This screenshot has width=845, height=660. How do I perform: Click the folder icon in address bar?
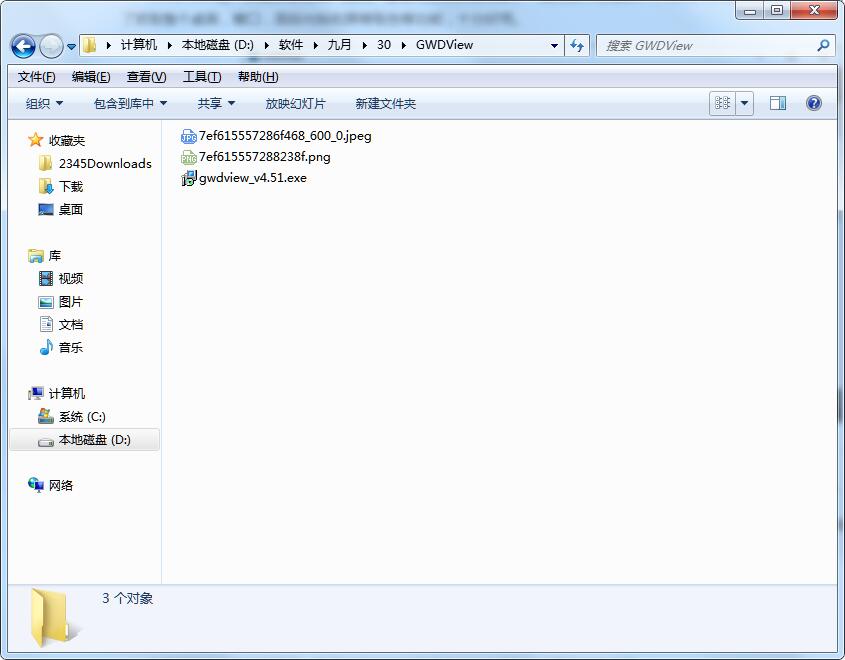90,45
